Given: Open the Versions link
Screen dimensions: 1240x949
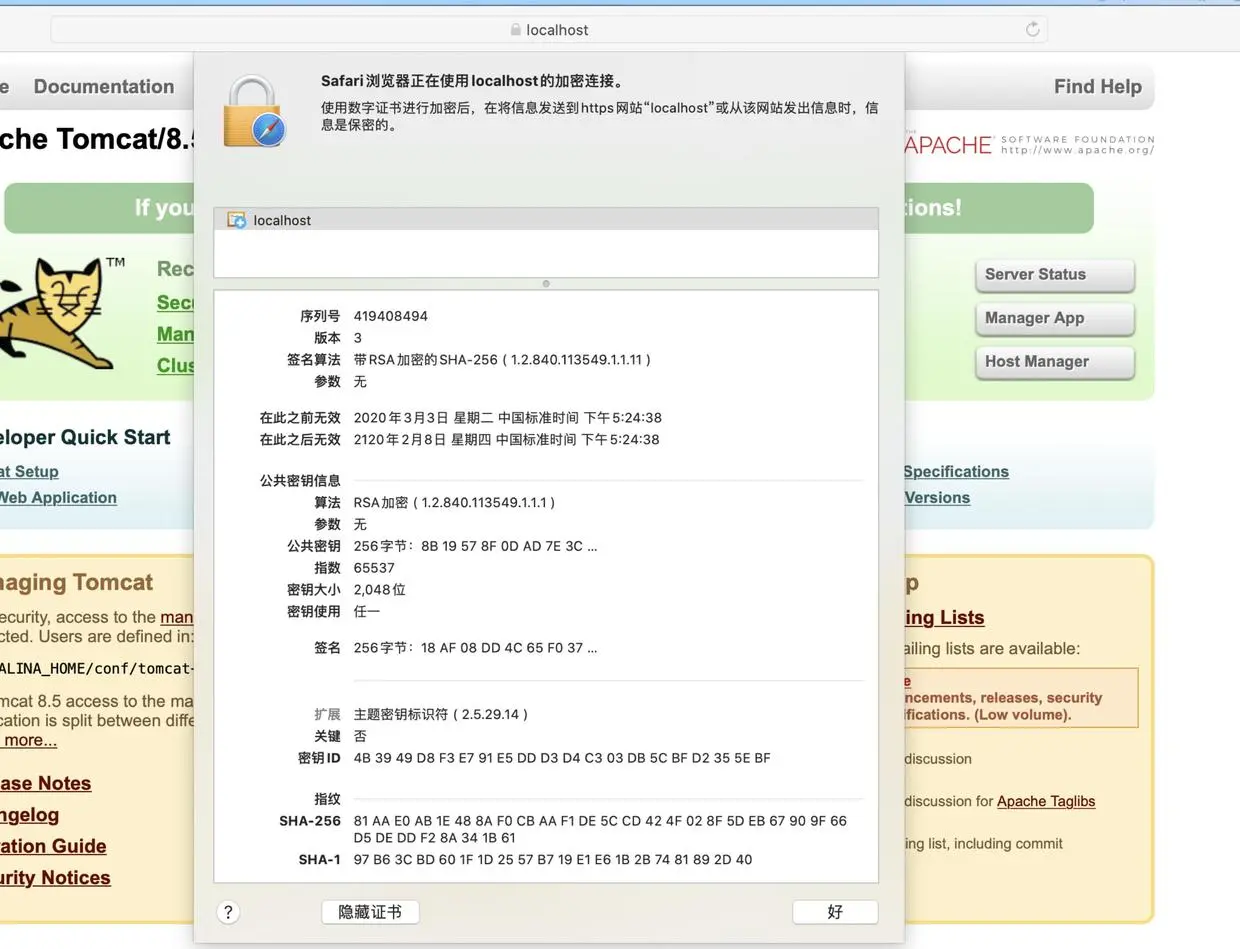Looking at the screenshot, I should point(937,498).
